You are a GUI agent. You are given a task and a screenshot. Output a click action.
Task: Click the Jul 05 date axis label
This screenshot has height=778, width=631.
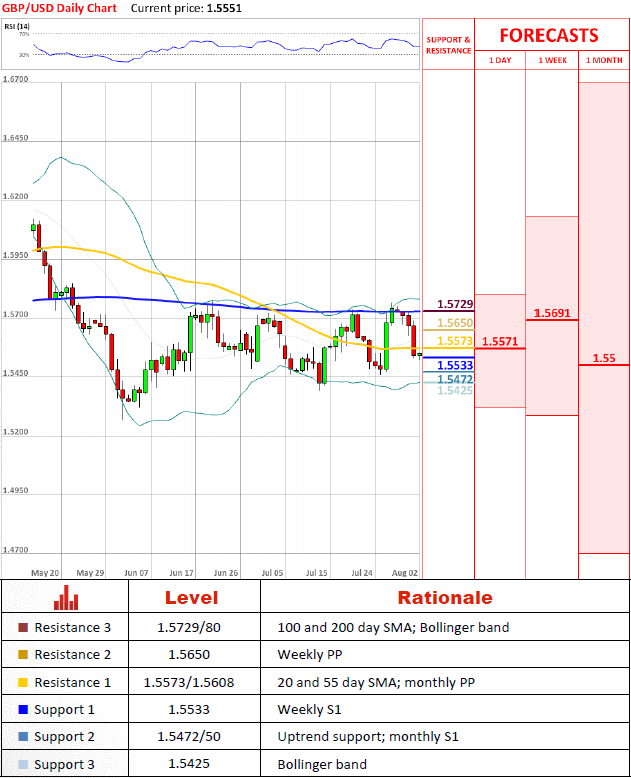(x=272, y=573)
